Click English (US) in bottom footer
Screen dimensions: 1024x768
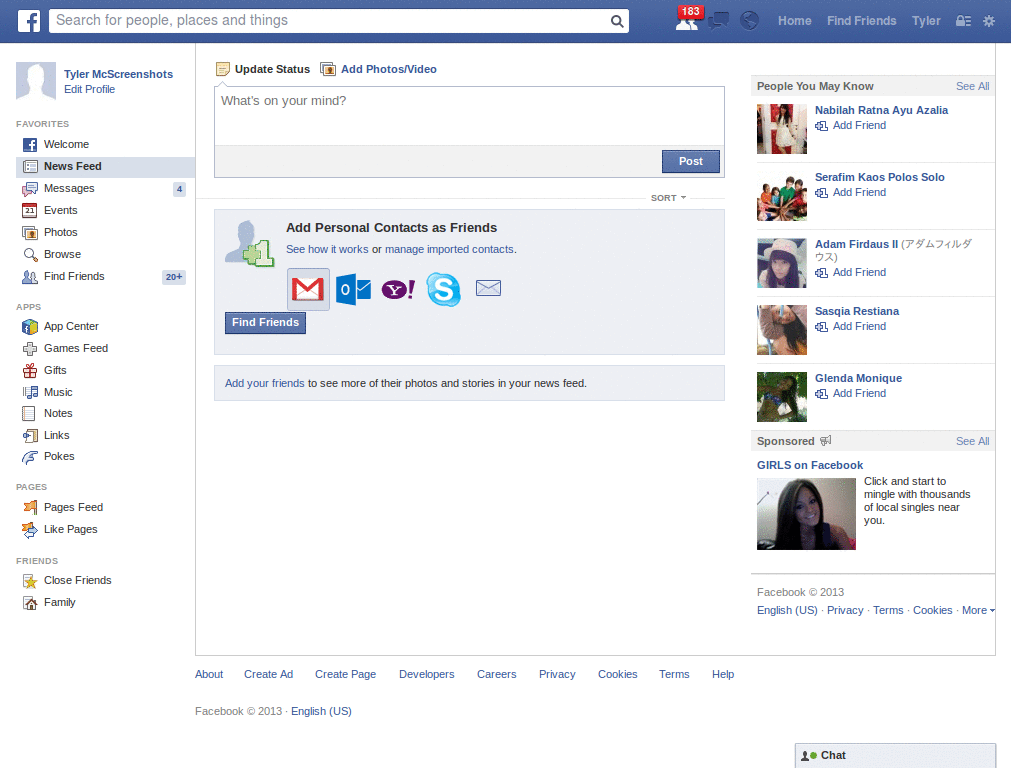[x=321, y=711]
